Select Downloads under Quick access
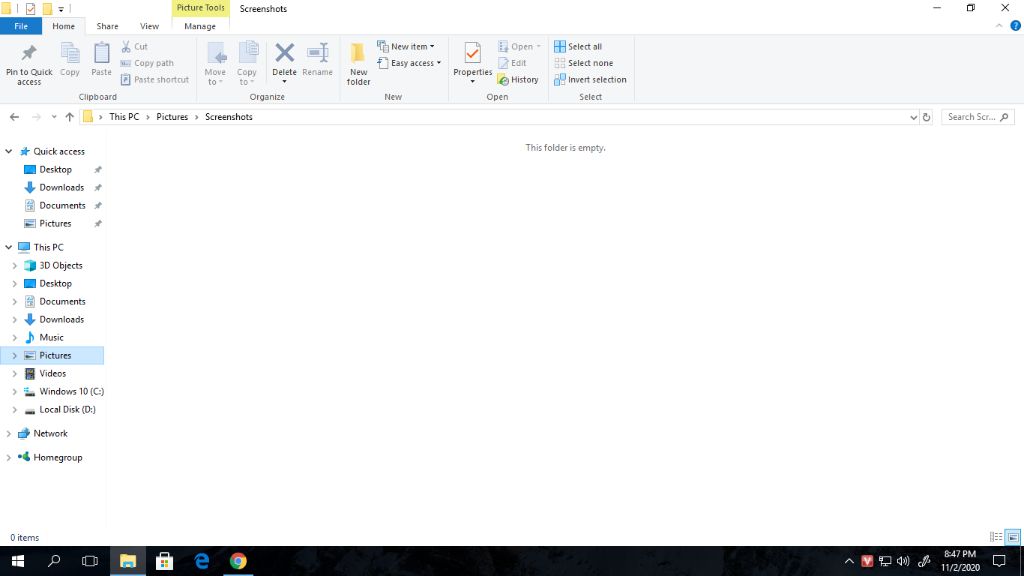This screenshot has width=1024, height=576. pyautogui.click(x=61, y=187)
